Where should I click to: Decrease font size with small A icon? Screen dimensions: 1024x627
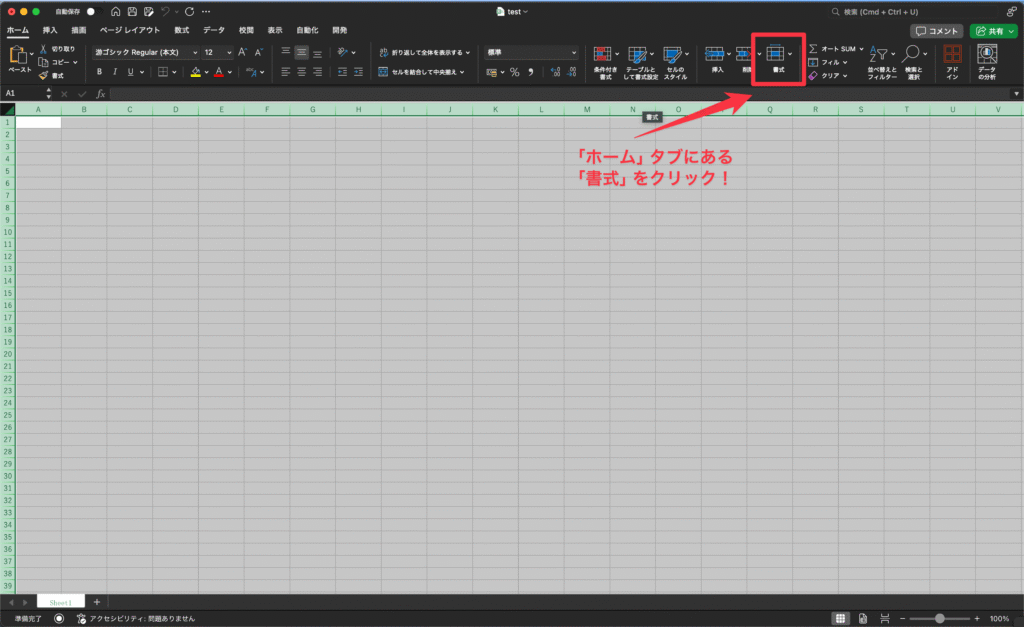point(259,52)
